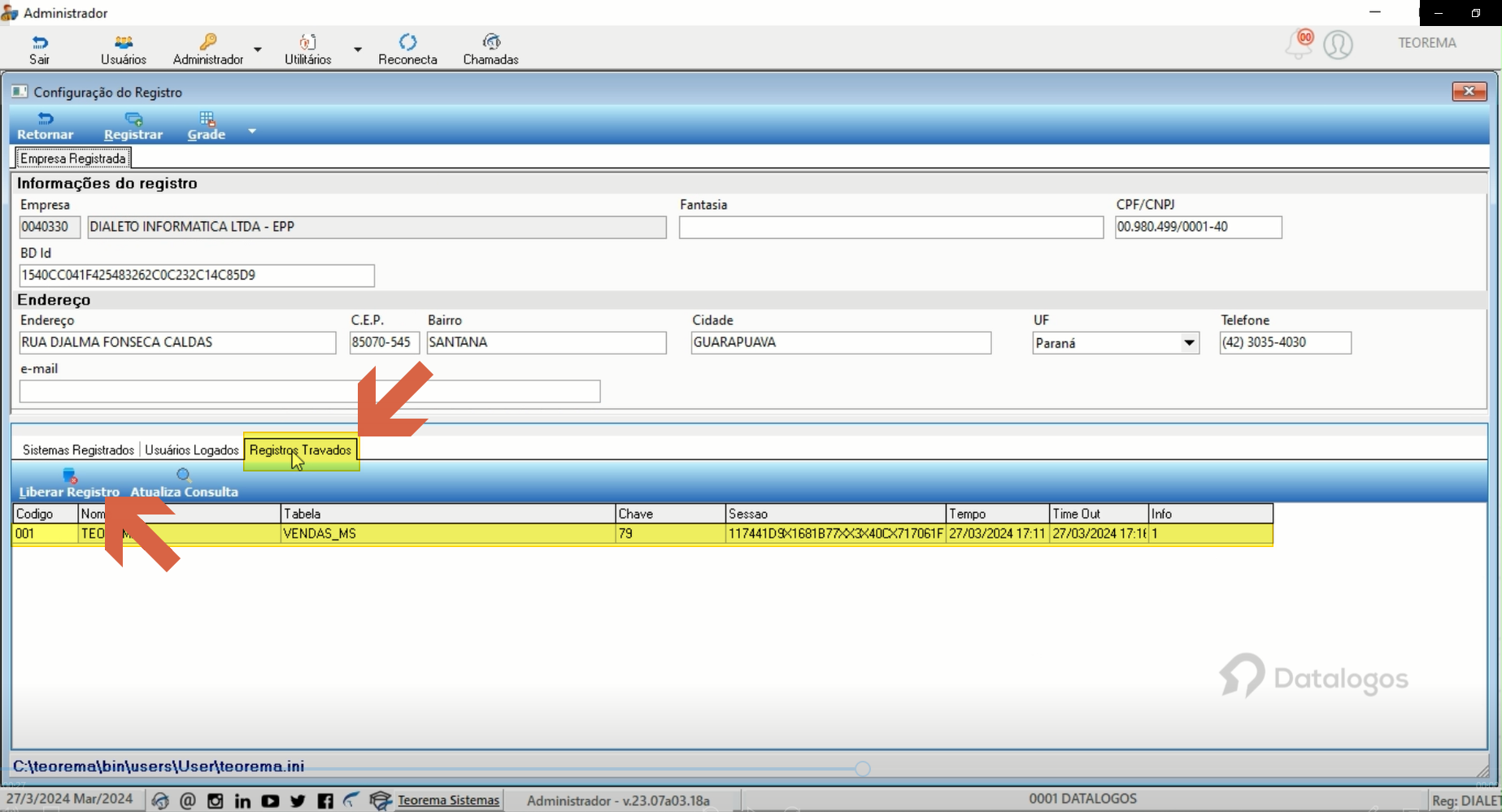Viewport: 1502px width, 812px height.
Task: Open the Twitter icon in status bar
Action: [x=298, y=801]
